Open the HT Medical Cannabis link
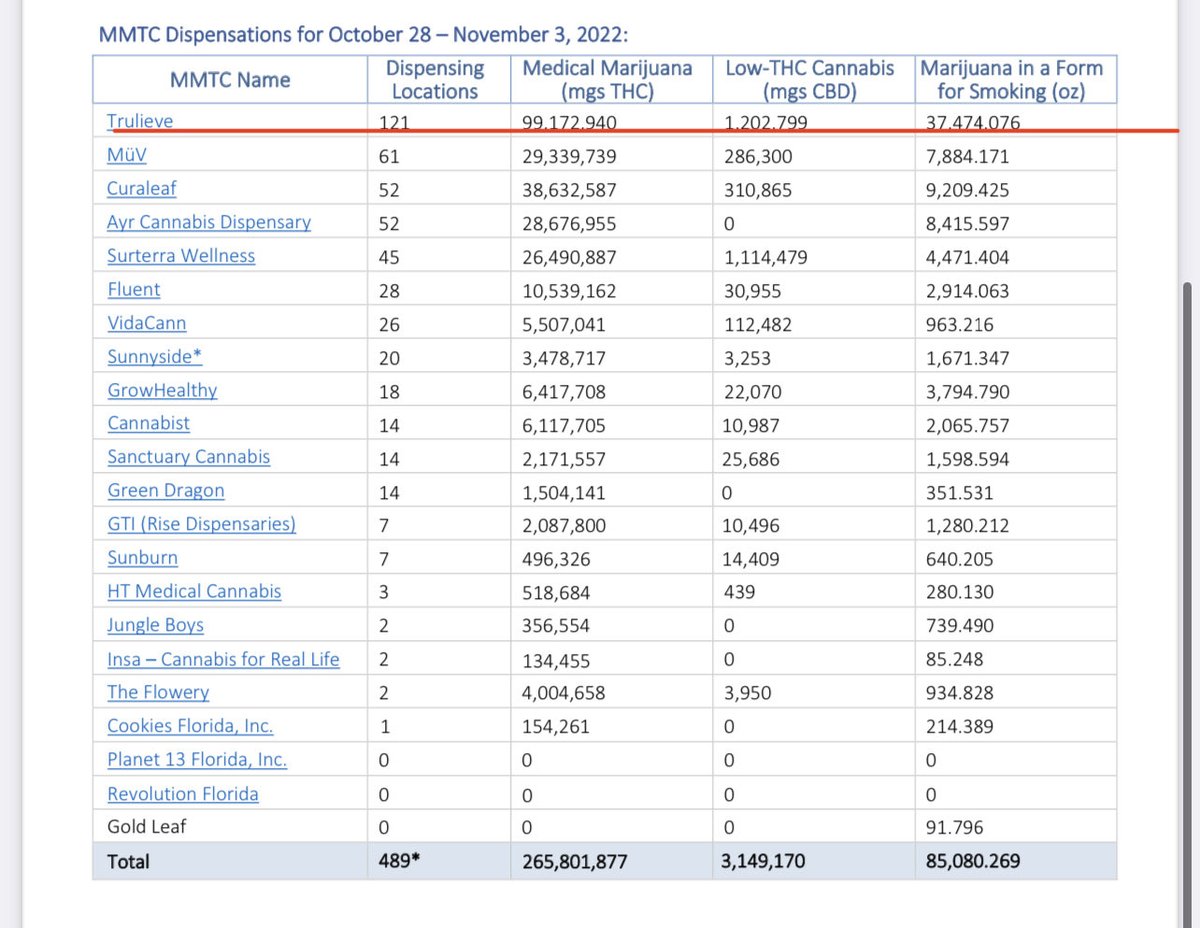 tap(195, 591)
